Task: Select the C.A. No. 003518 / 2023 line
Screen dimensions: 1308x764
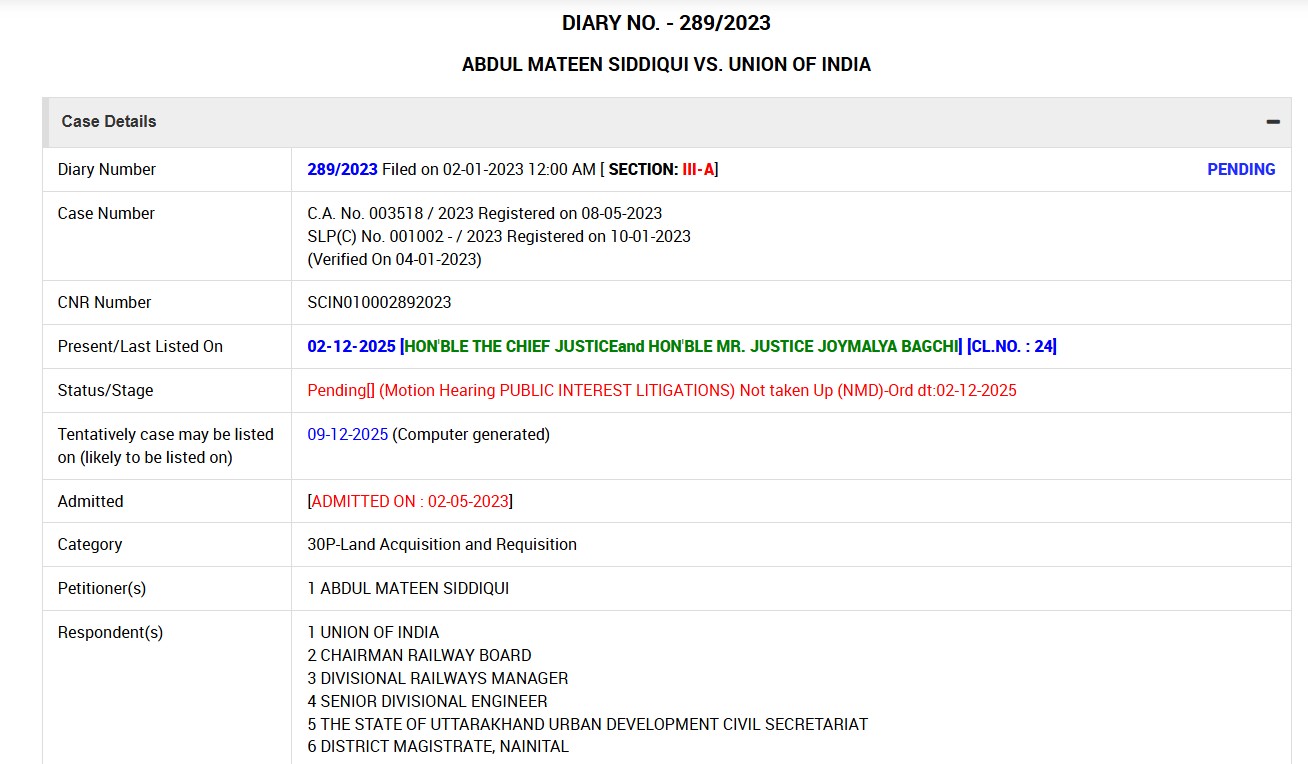Action: [484, 214]
